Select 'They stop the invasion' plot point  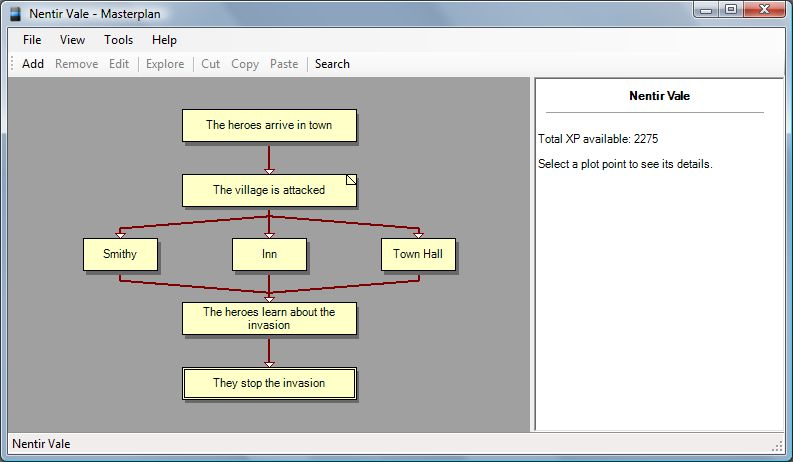tap(269, 383)
